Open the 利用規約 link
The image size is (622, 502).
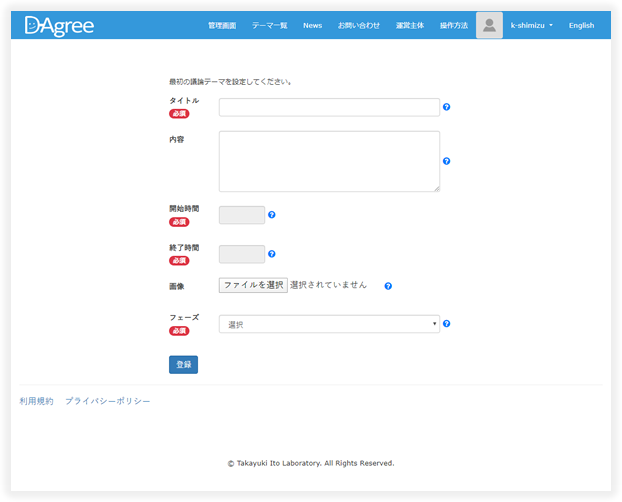36,401
